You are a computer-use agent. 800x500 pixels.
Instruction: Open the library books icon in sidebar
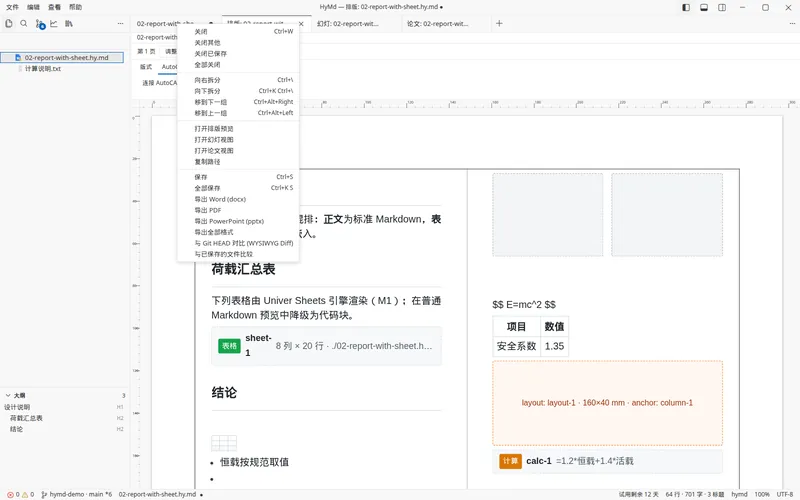[68, 23]
